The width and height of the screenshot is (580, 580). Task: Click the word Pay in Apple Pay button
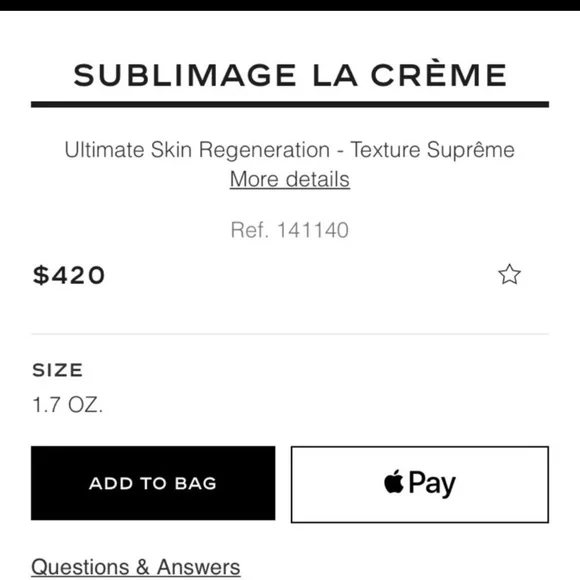[x=432, y=484]
